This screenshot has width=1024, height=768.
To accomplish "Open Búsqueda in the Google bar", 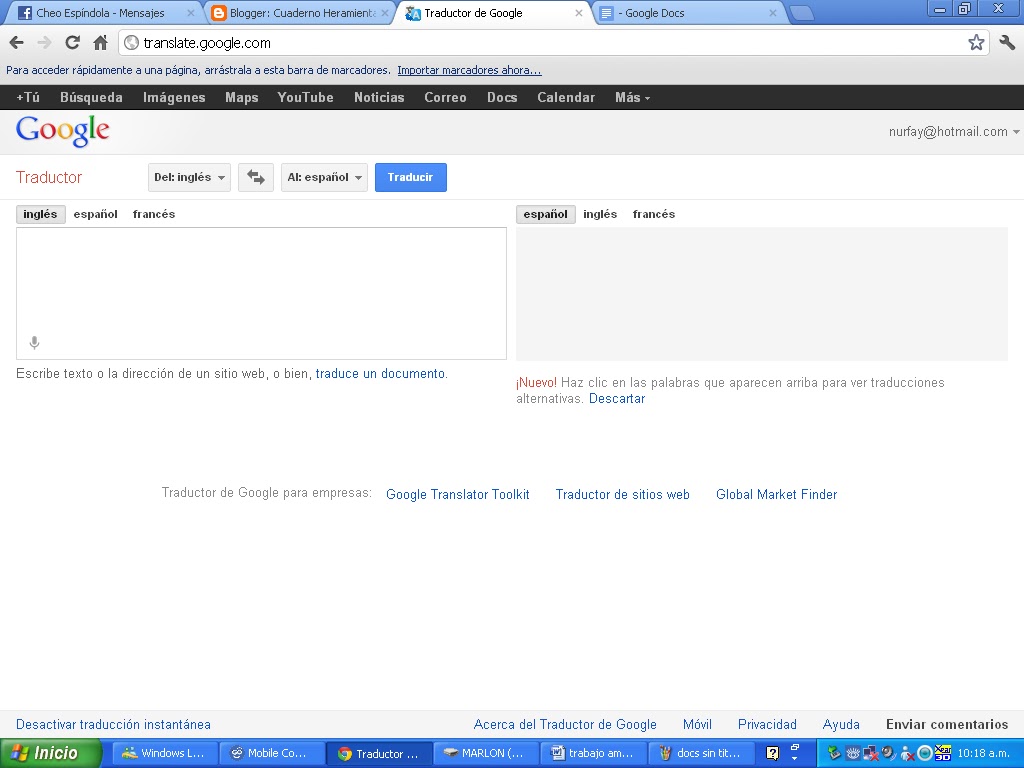I will click(91, 97).
